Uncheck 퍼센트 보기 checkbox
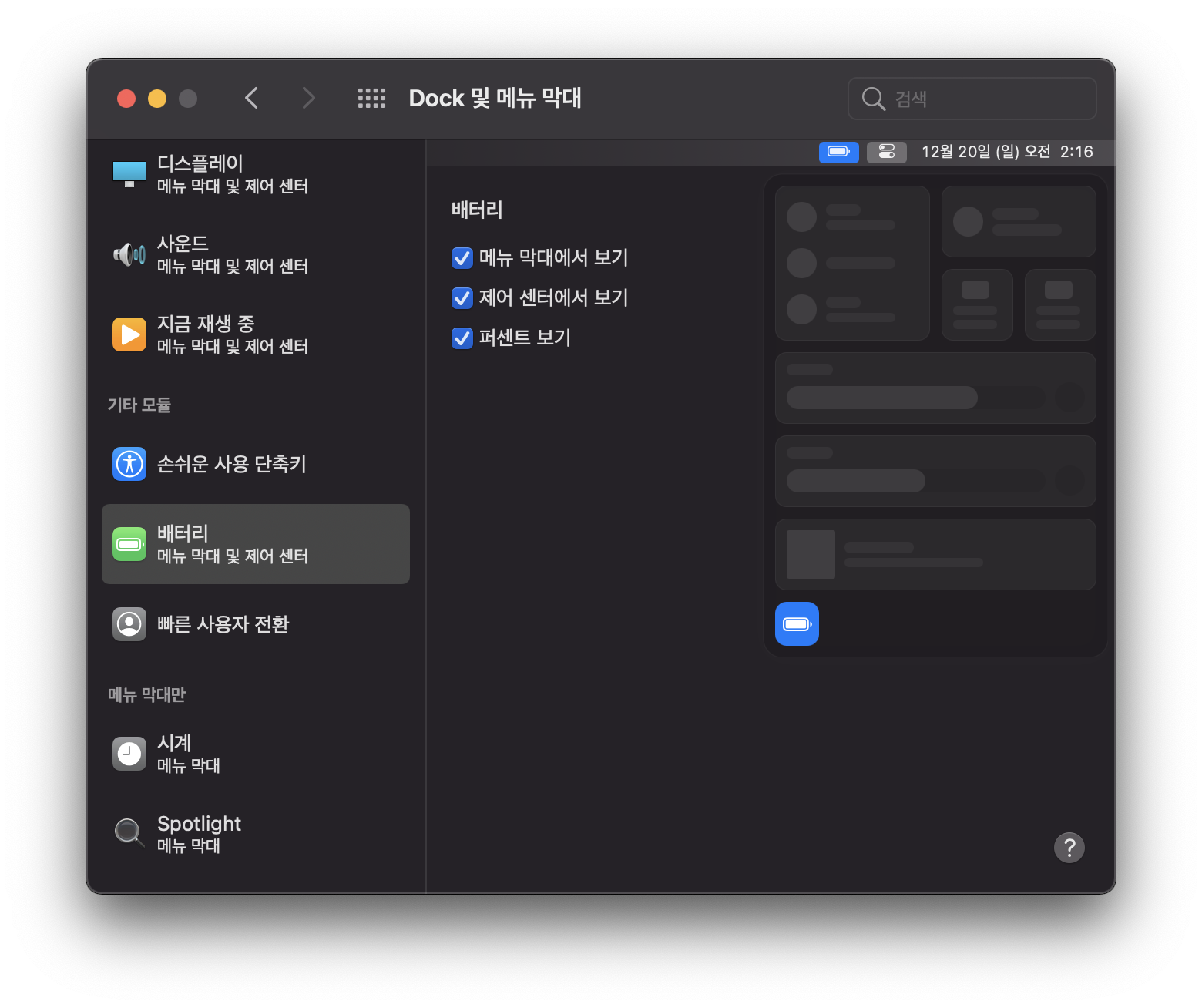1202x1008 pixels. pyautogui.click(x=462, y=338)
